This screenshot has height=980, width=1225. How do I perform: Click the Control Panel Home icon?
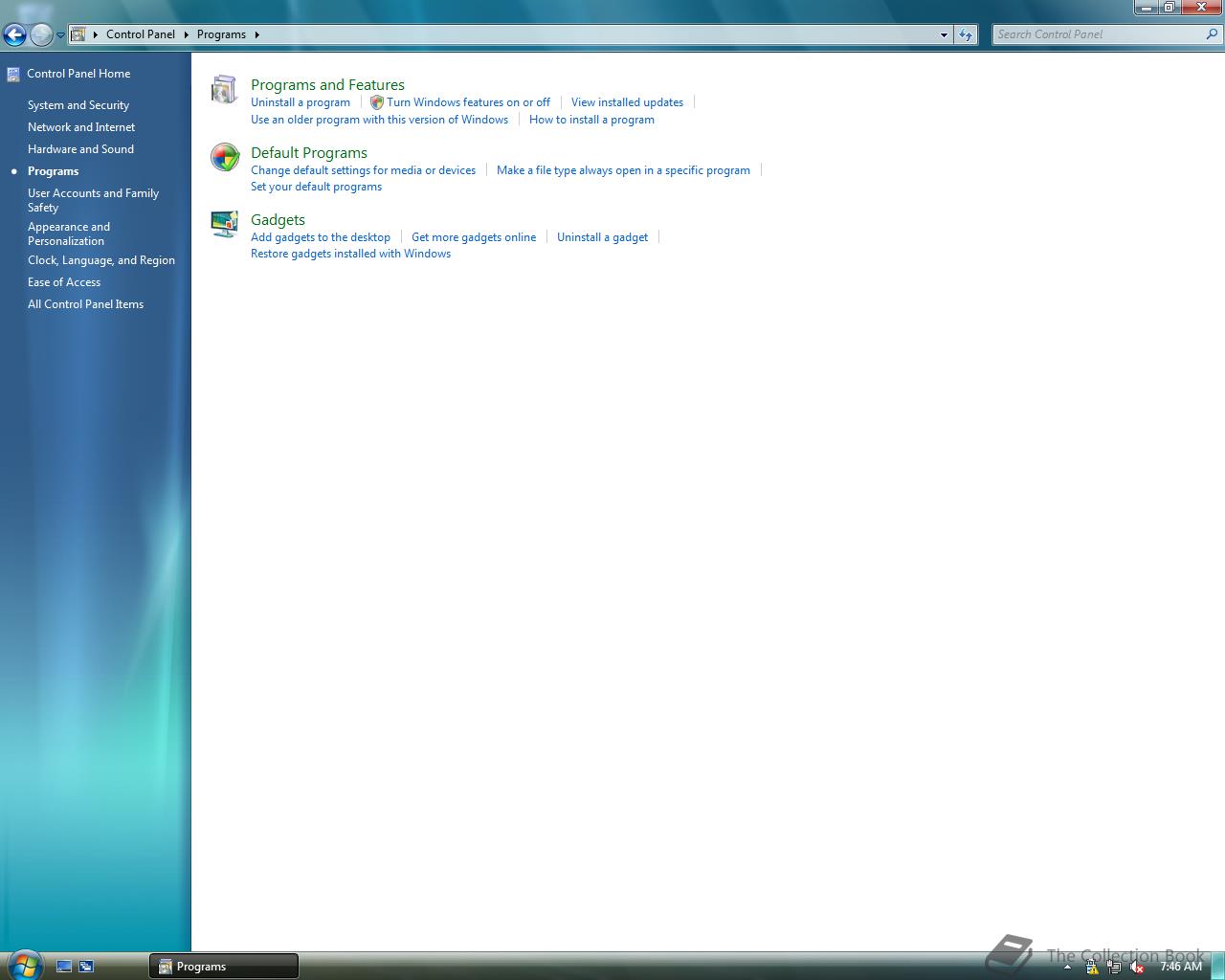tap(13, 74)
